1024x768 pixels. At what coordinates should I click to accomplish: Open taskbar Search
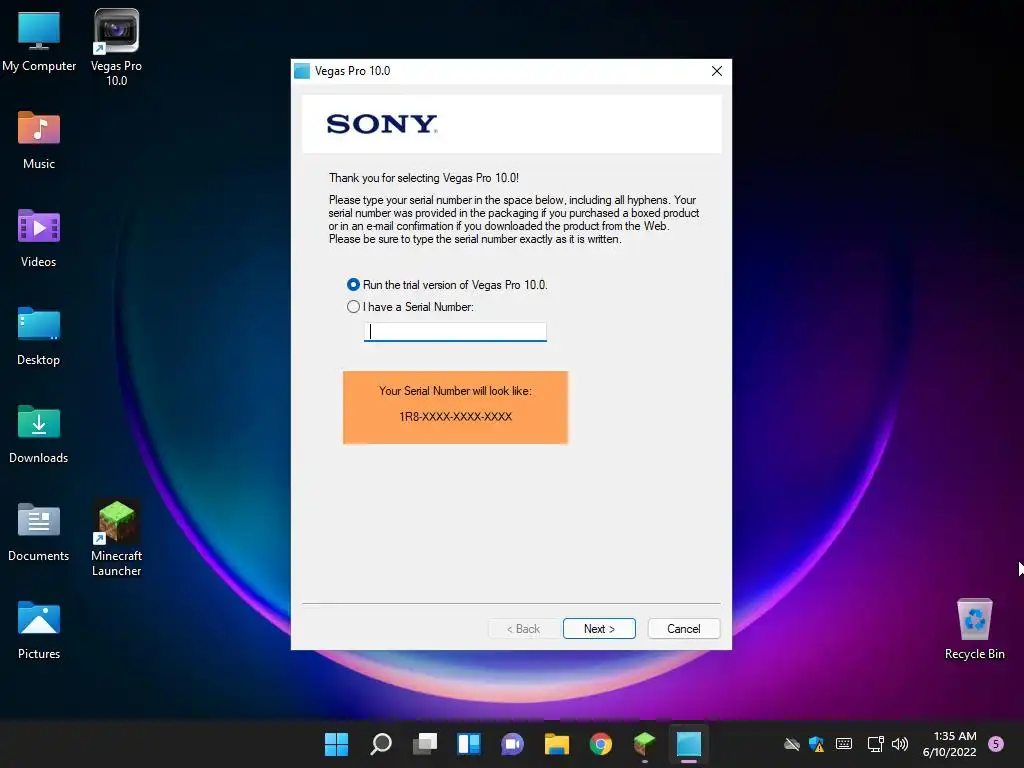pos(381,744)
